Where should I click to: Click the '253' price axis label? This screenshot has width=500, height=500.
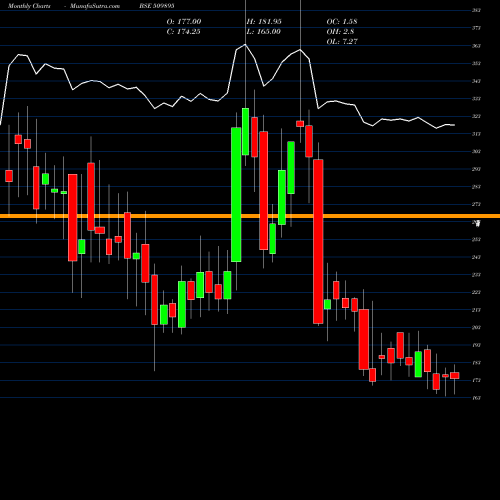(x=476, y=239)
